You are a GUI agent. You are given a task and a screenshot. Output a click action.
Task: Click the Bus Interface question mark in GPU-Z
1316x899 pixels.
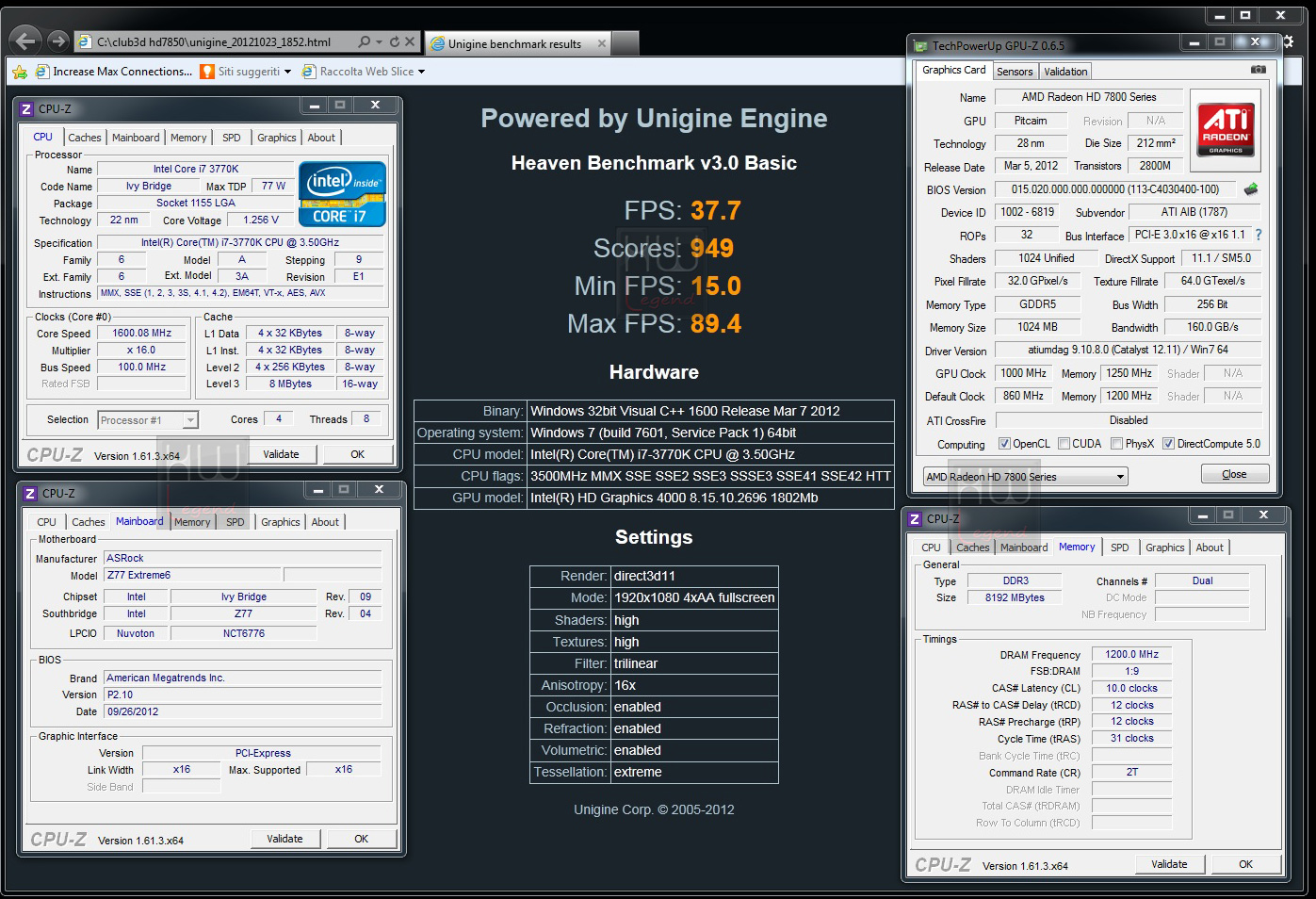tap(1259, 235)
